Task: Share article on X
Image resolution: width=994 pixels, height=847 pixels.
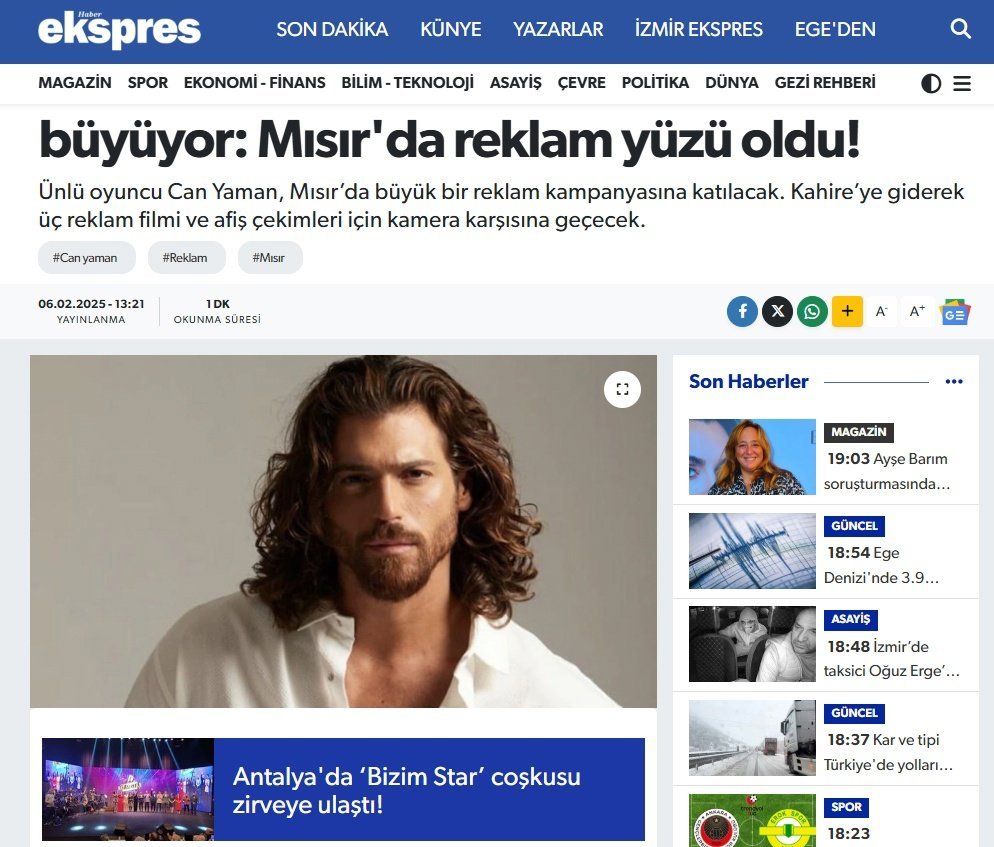Action: pyautogui.click(x=777, y=311)
